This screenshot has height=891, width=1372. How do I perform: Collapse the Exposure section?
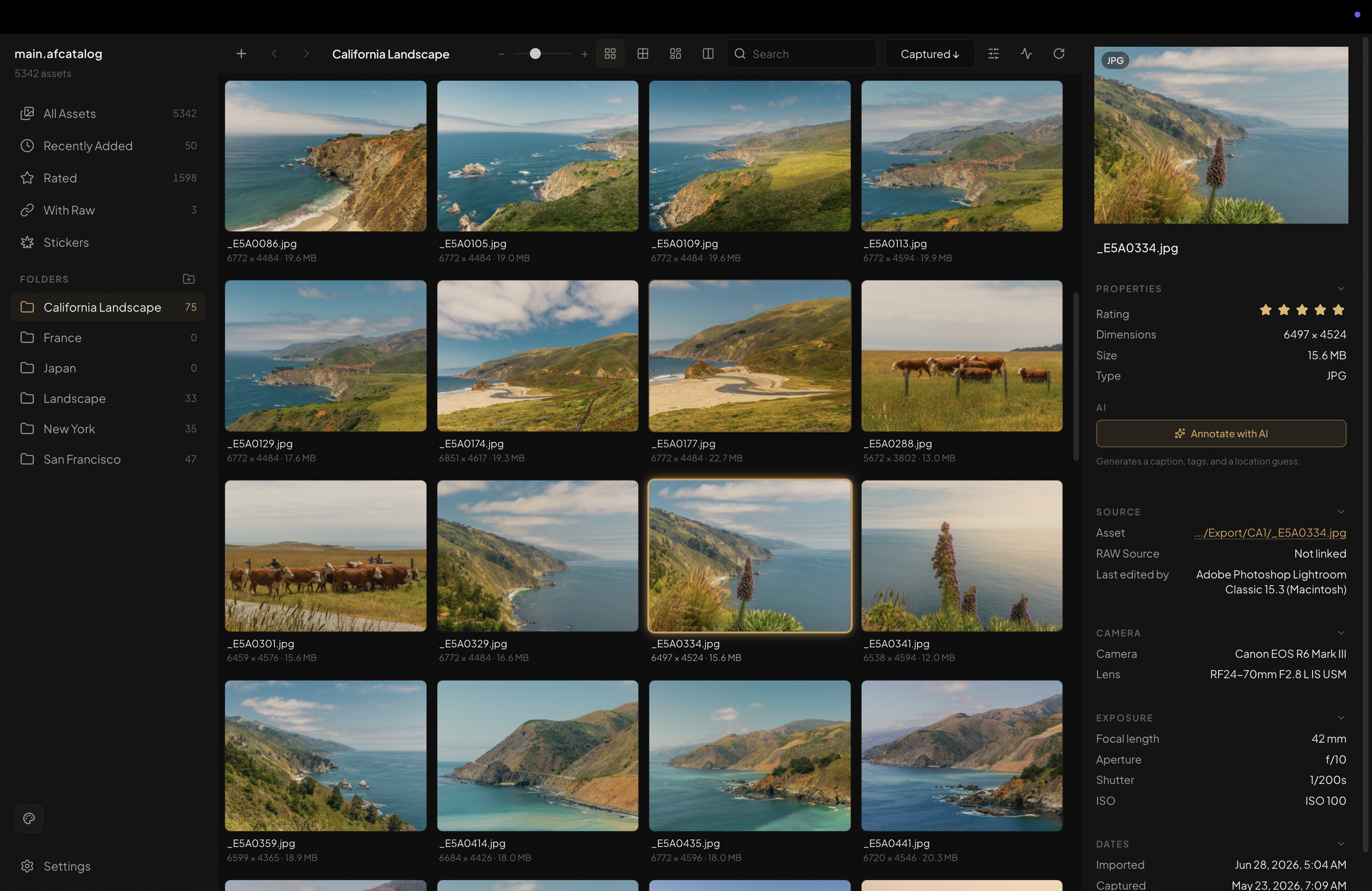click(x=1340, y=718)
